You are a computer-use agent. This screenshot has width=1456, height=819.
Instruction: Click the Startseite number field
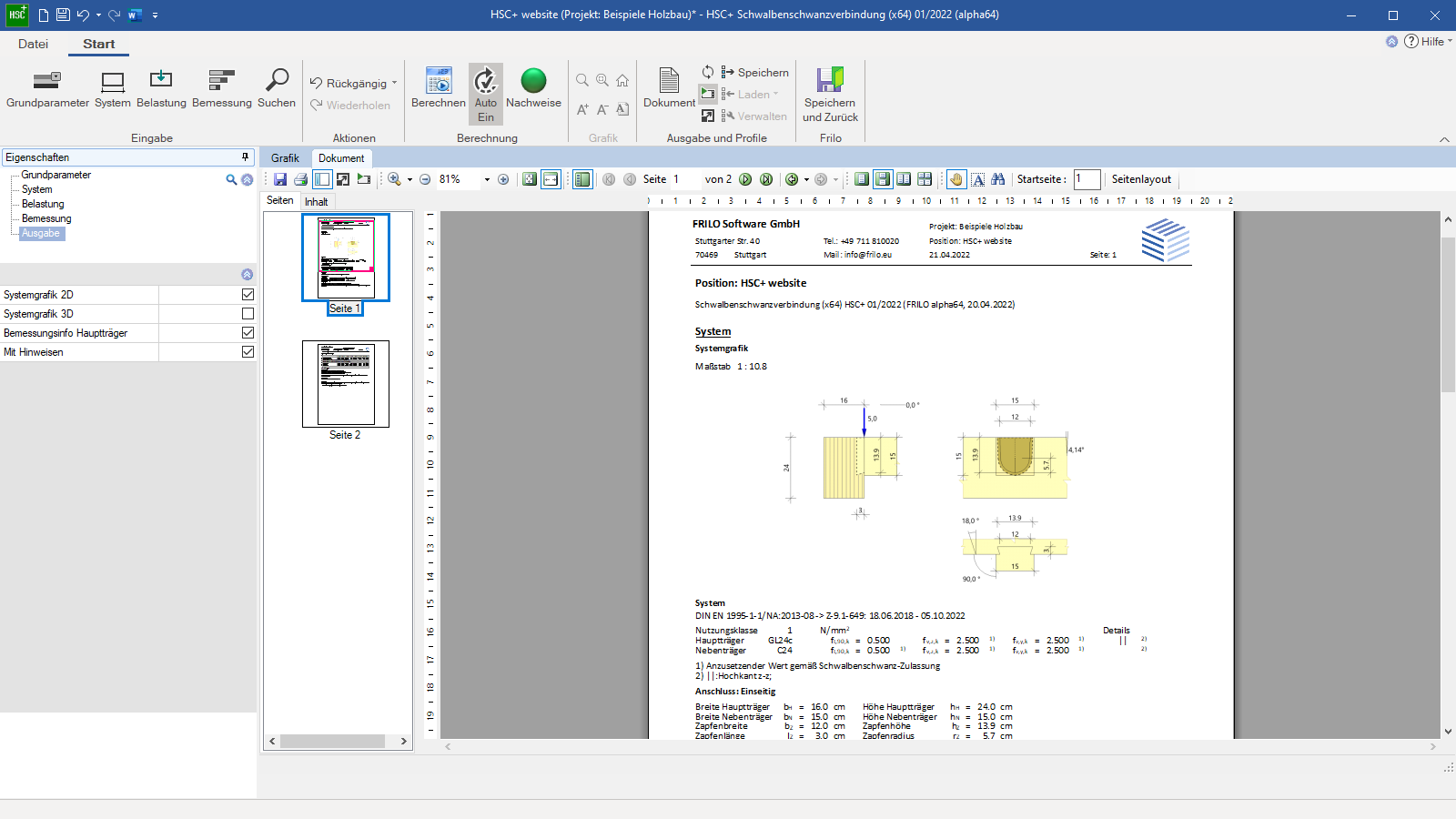point(1087,179)
